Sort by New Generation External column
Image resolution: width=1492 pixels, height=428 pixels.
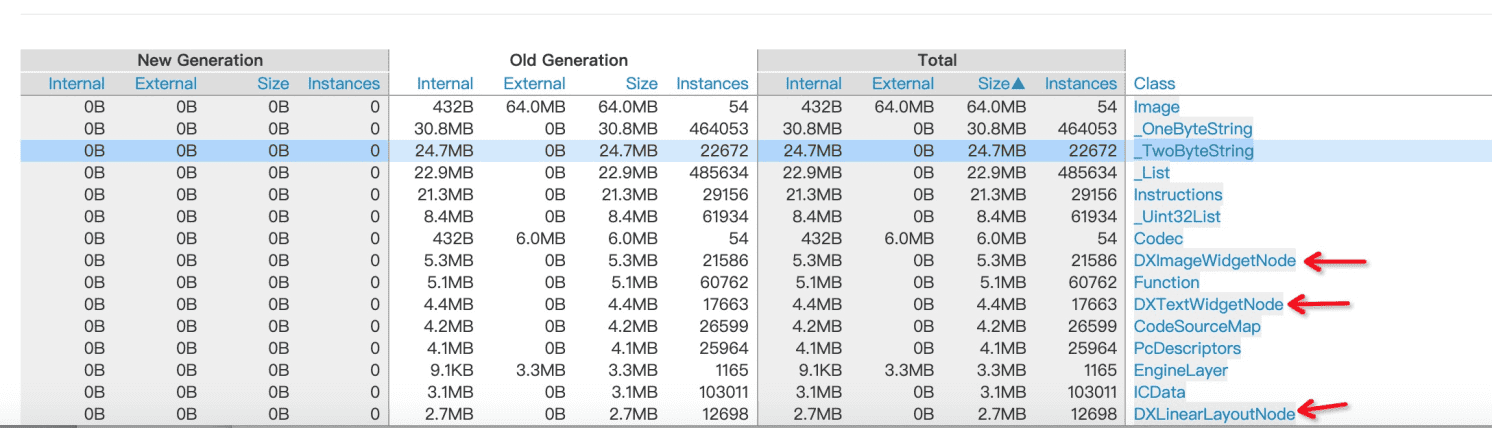click(166, 84)
